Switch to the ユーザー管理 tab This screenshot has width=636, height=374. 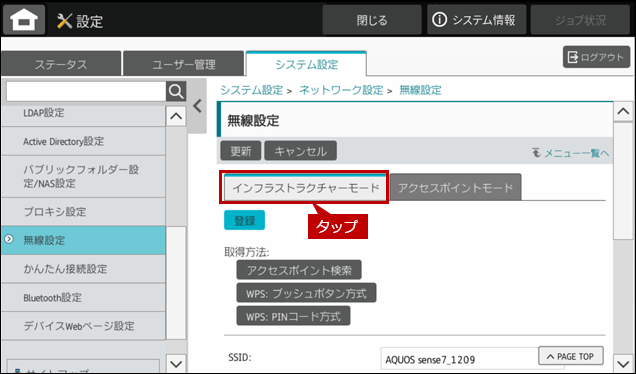(x=184, y=64)
